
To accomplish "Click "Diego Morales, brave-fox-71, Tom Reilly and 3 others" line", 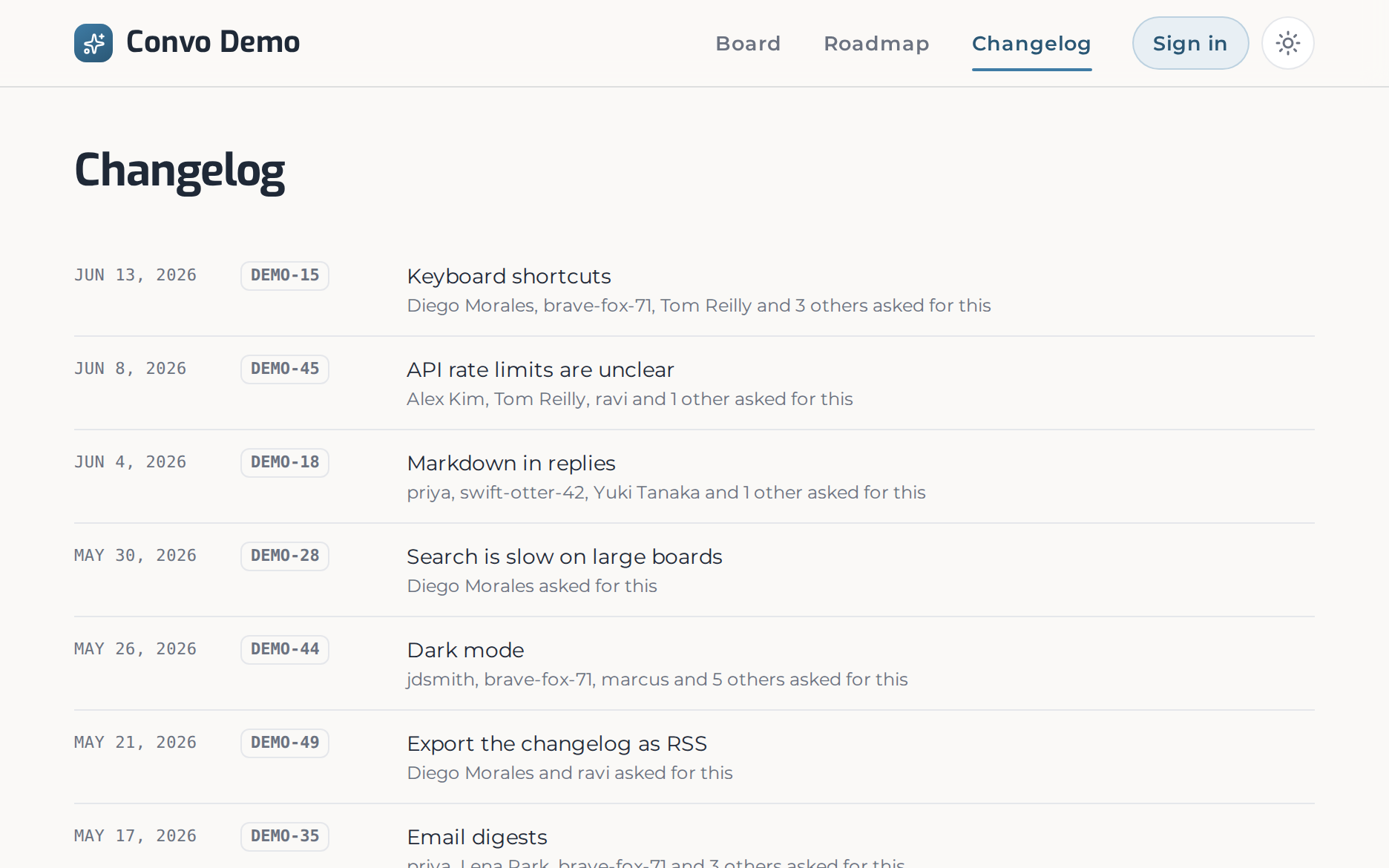I will click(x=699, y=306).
